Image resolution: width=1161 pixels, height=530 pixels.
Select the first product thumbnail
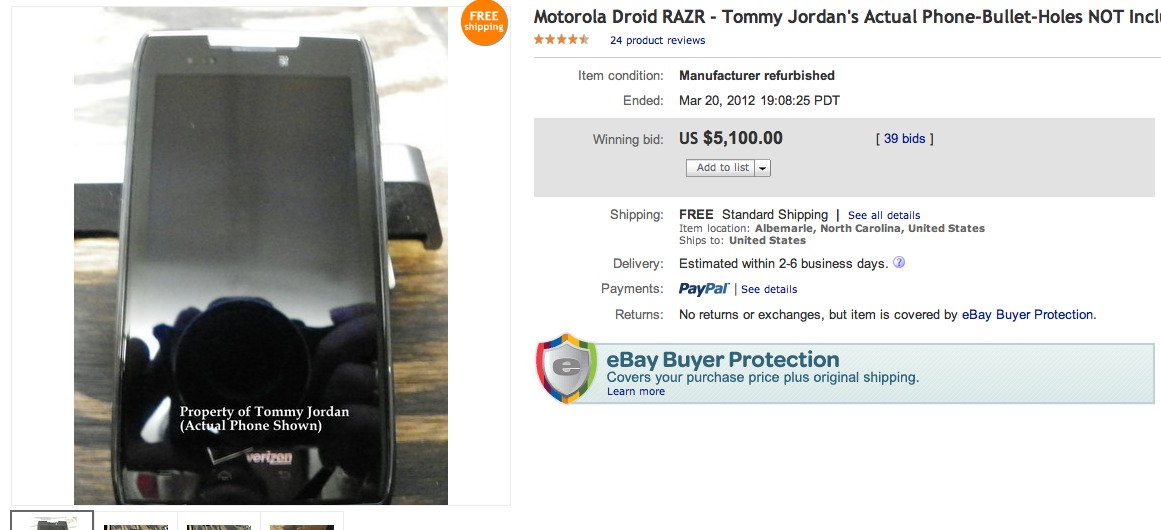click(x=52, y=522)
